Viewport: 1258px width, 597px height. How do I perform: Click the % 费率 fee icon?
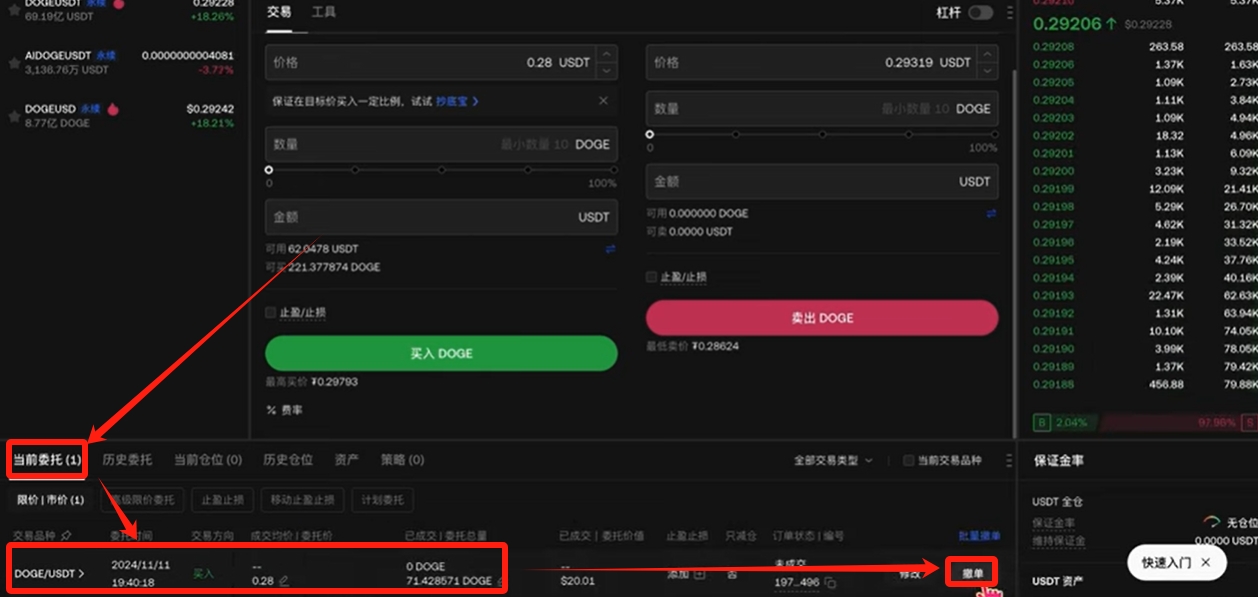click(271, 410)
